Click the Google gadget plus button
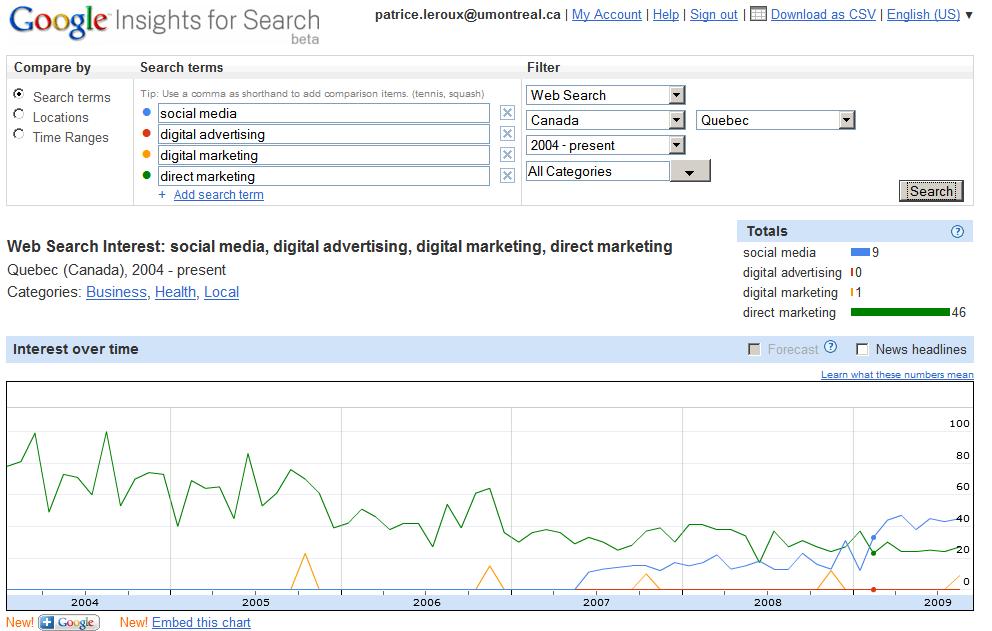992x631 pixels. click(x=69, y=623)
